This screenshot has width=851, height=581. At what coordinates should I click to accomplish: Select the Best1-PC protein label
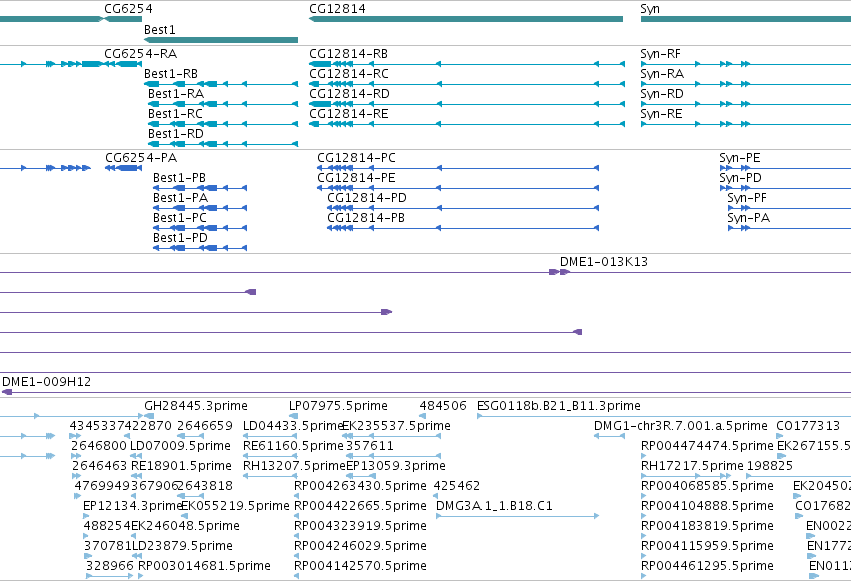[x=180, y=218]
